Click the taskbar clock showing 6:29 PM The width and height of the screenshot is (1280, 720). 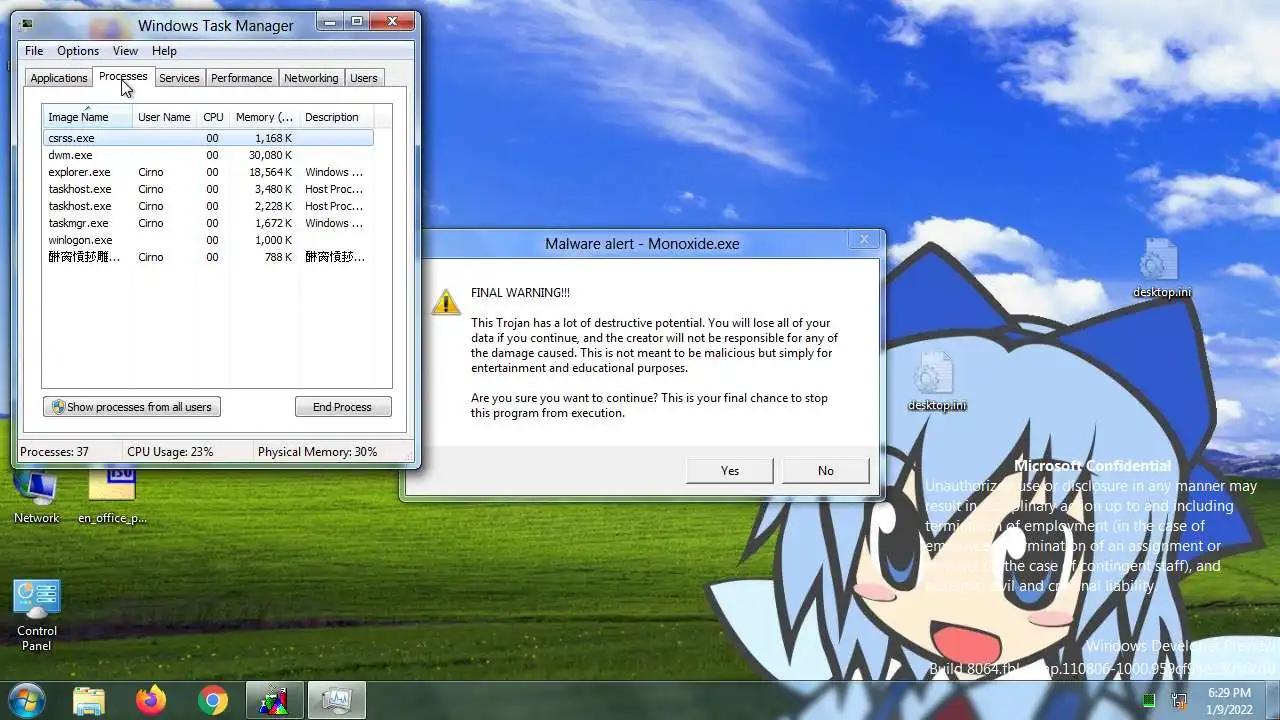click(x=1229, y=700)
